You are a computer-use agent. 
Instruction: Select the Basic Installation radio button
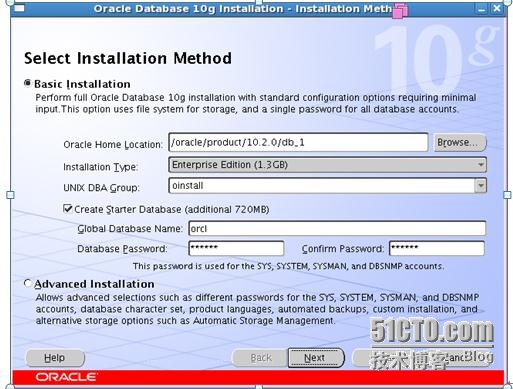[x=28, y=83]
